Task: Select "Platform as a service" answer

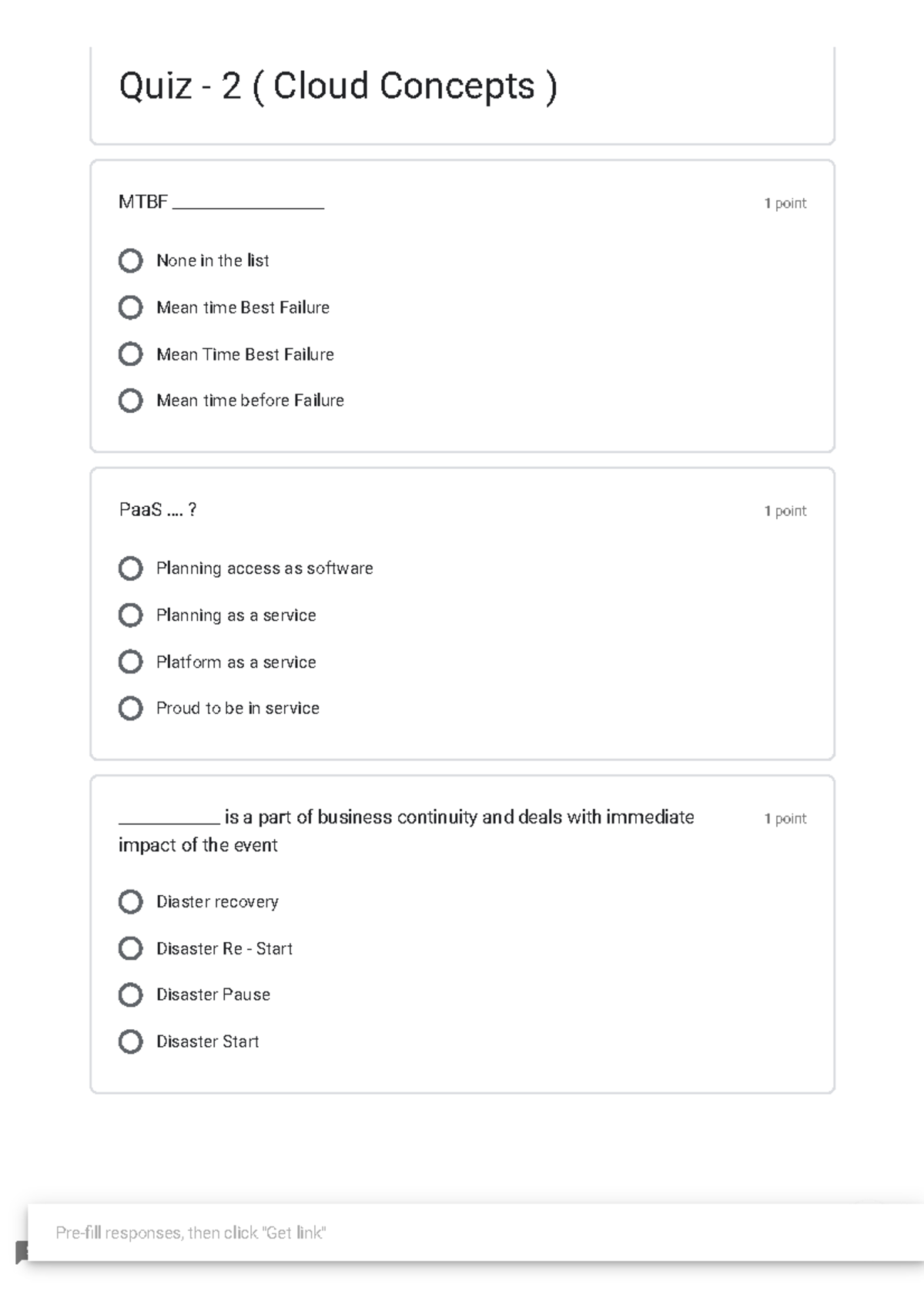Action: pyautogui.click(x=130, y=662)
